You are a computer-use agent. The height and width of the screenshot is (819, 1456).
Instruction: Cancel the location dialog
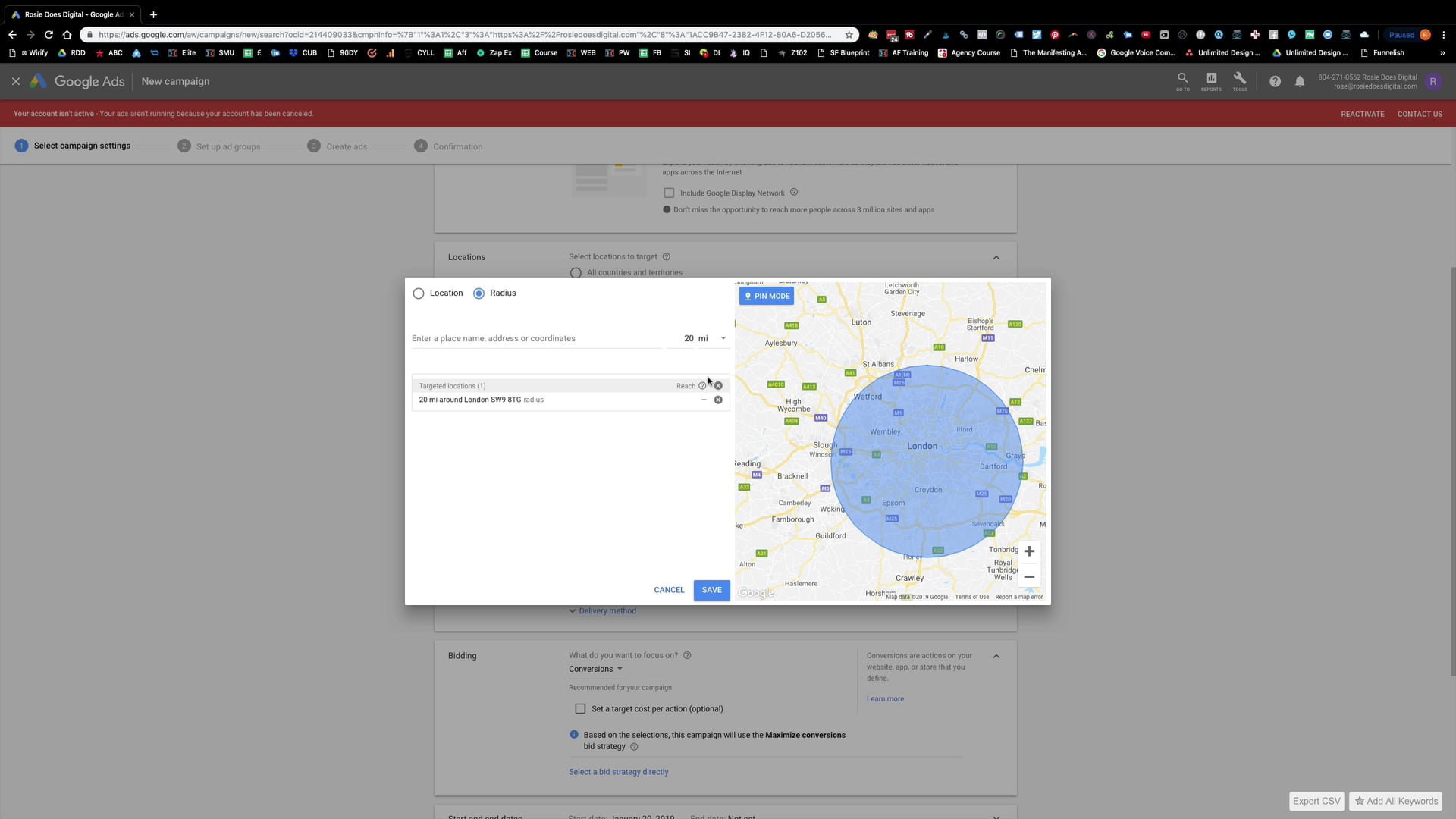[x=669, y=590]
